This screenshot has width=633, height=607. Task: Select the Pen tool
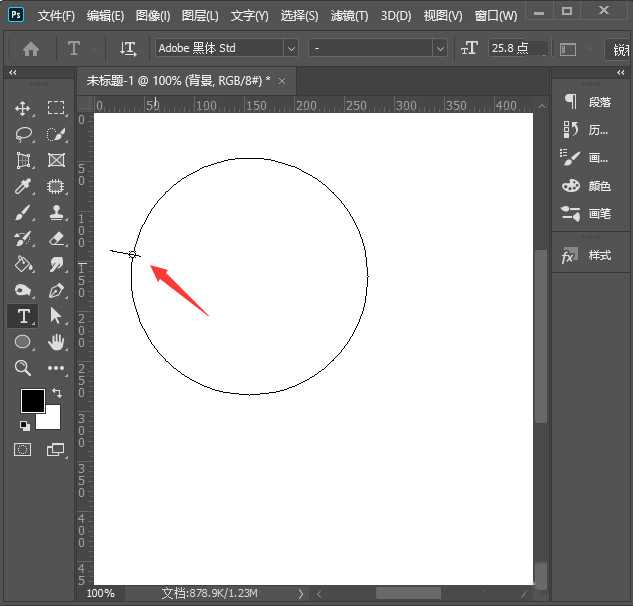[56, 290]
